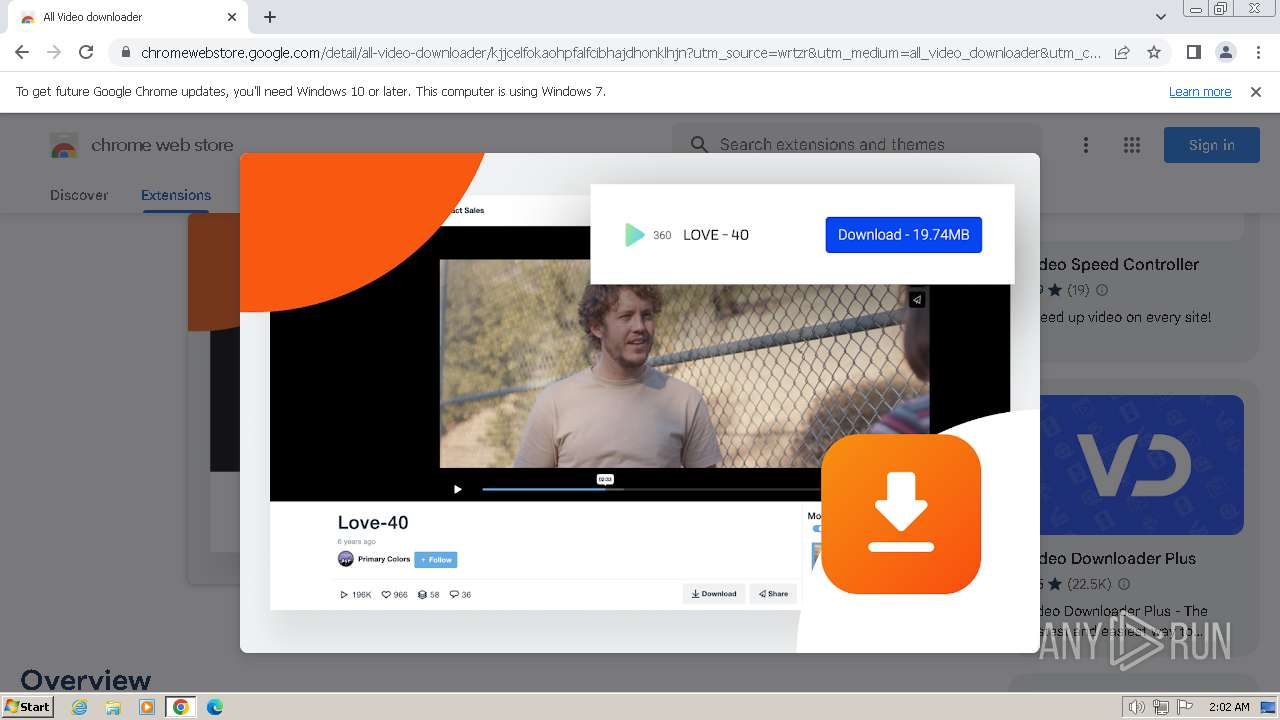Viewport: 1280px width, 720px height.
Task: Open the media player taskbar icon
Action: (x=147, y=707)
